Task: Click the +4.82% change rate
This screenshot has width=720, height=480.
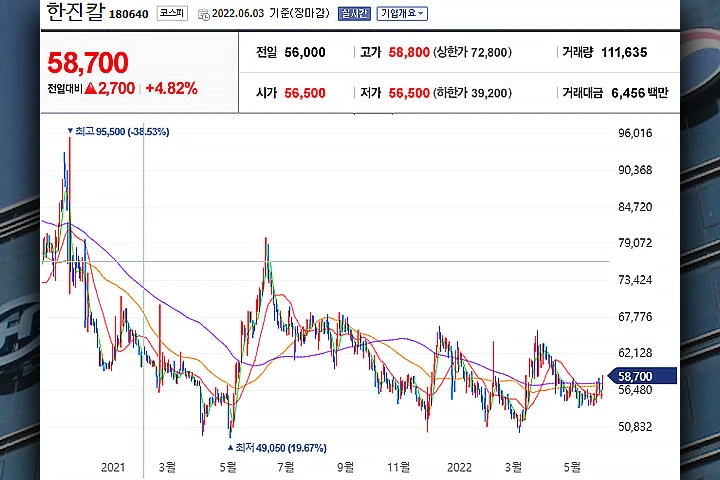Action: [x=171, y=88]
